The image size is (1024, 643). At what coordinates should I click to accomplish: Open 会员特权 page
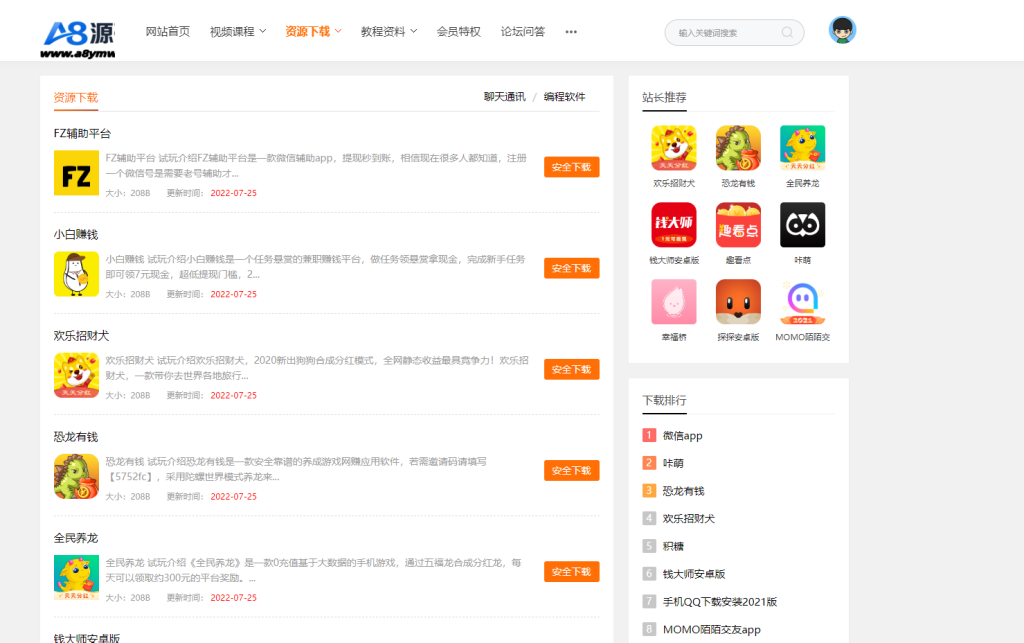(458, 32)
